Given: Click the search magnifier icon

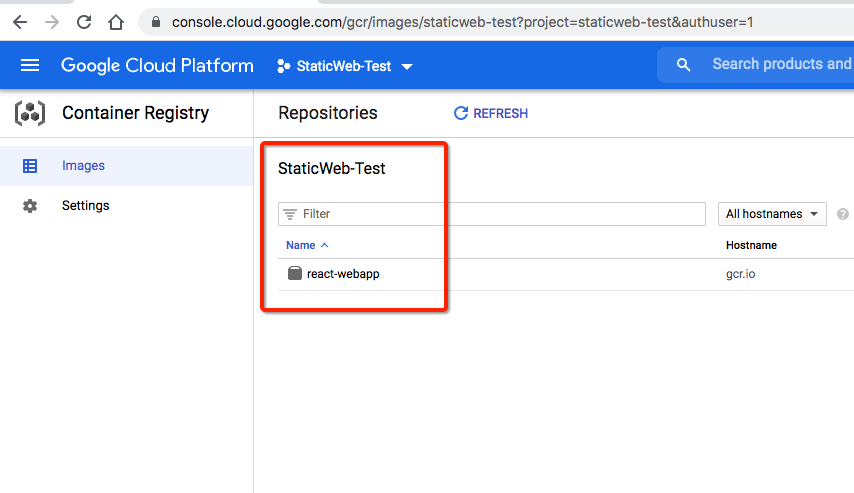Looking at the screenshot, I should [x=684, y=65].
